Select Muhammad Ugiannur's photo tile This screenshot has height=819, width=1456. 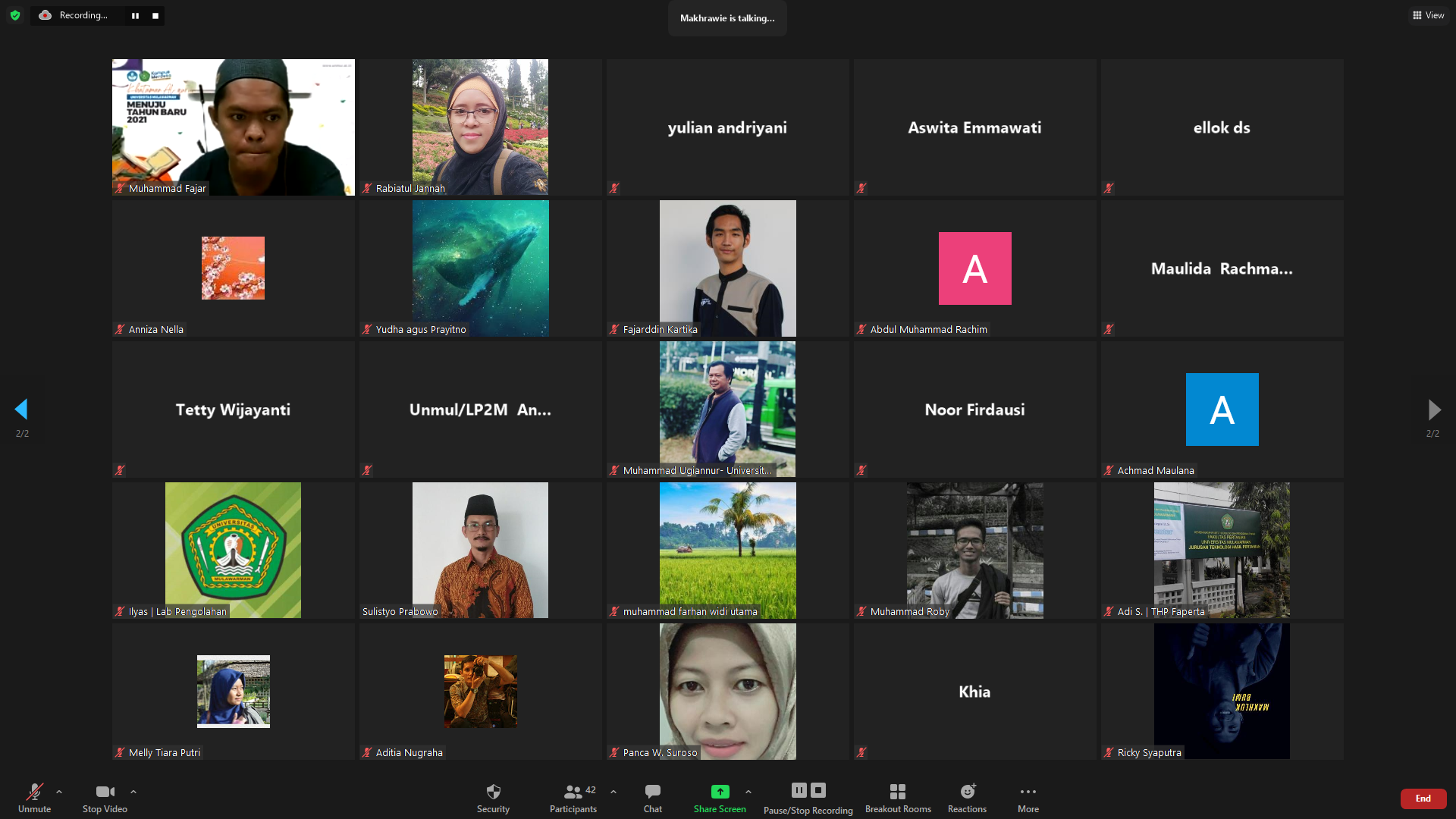click(728, 409)
